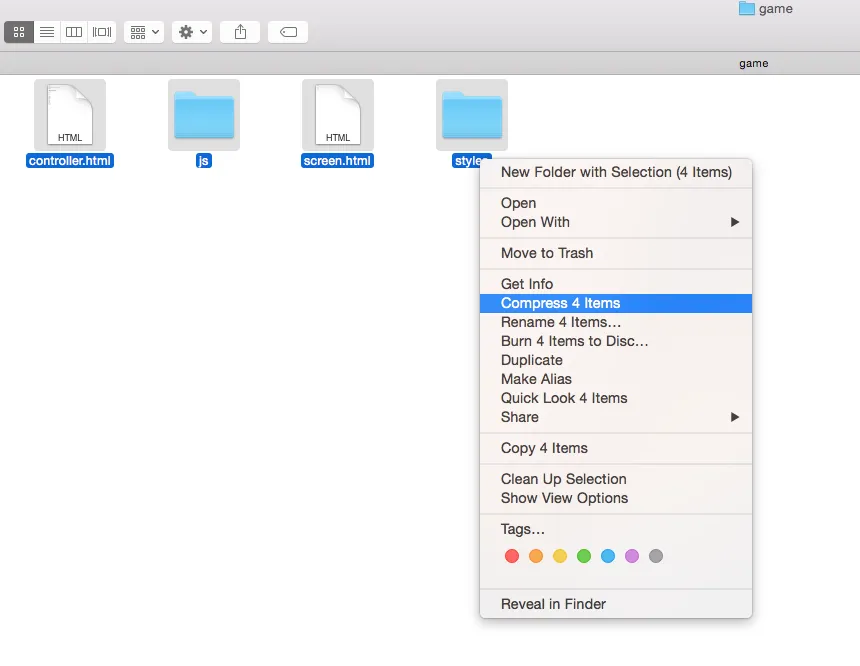Select the controller.html file icon
This screenshot has width=860, height=666.
point(70,115)
